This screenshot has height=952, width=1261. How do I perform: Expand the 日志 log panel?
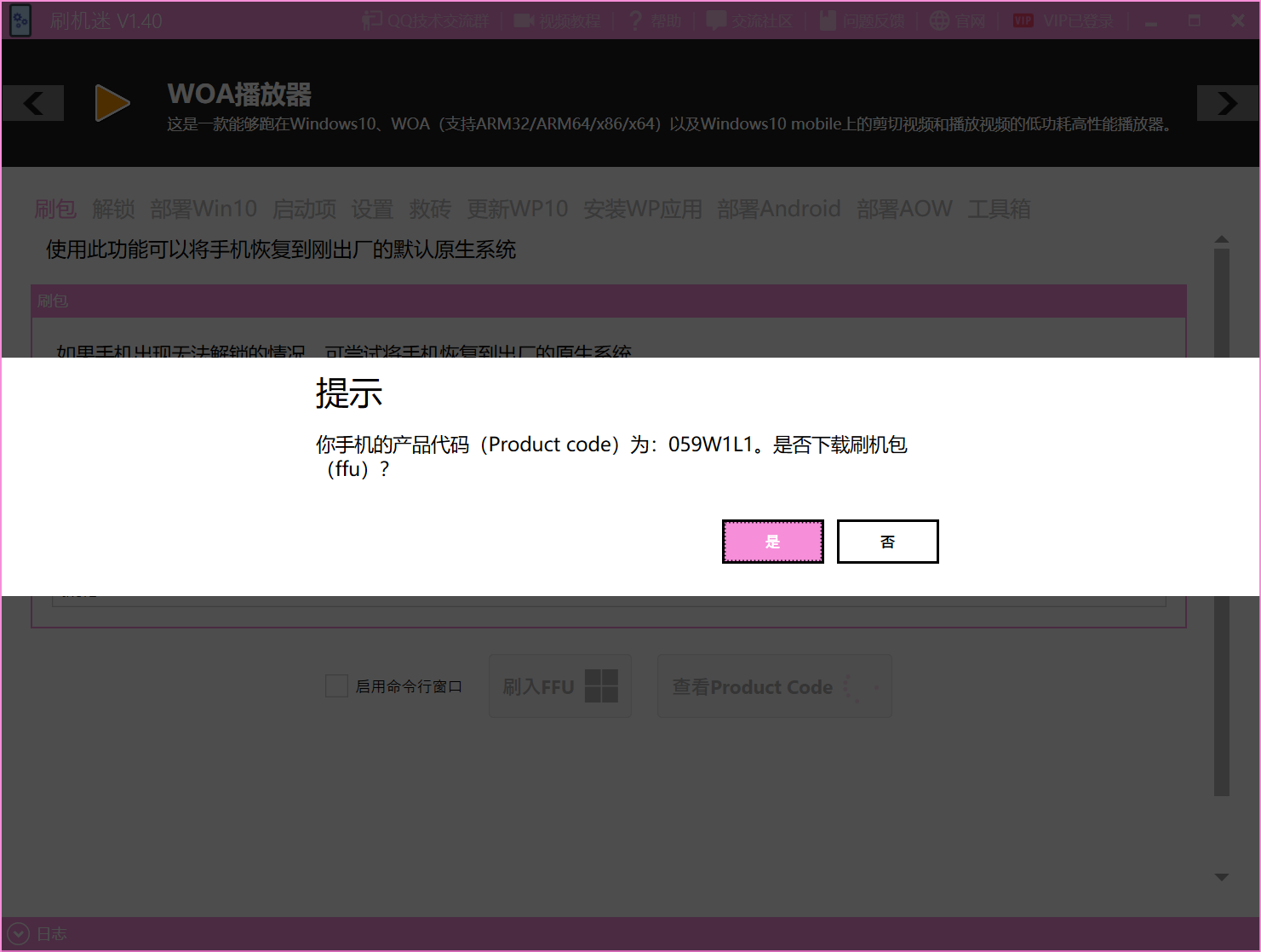point(19,934)
